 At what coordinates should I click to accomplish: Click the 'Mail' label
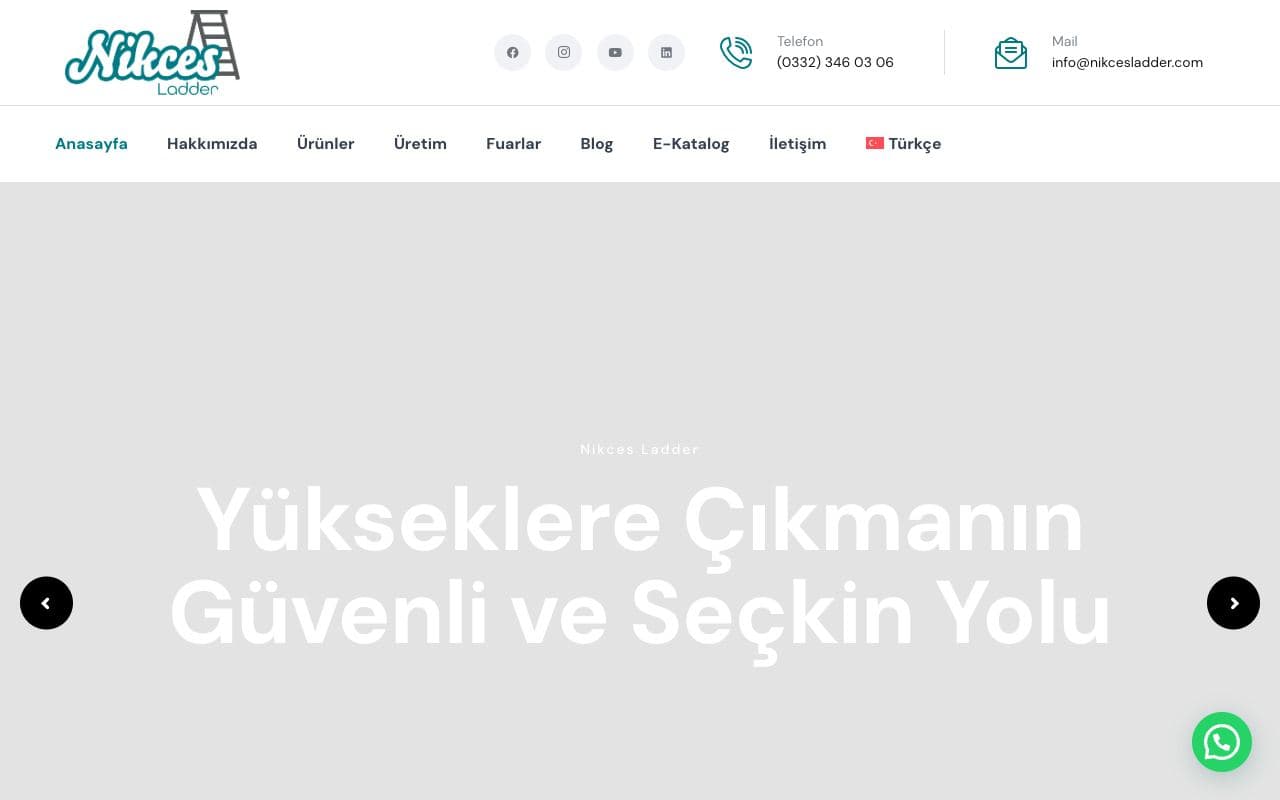pyautogui.click(x=1065, y=41)
